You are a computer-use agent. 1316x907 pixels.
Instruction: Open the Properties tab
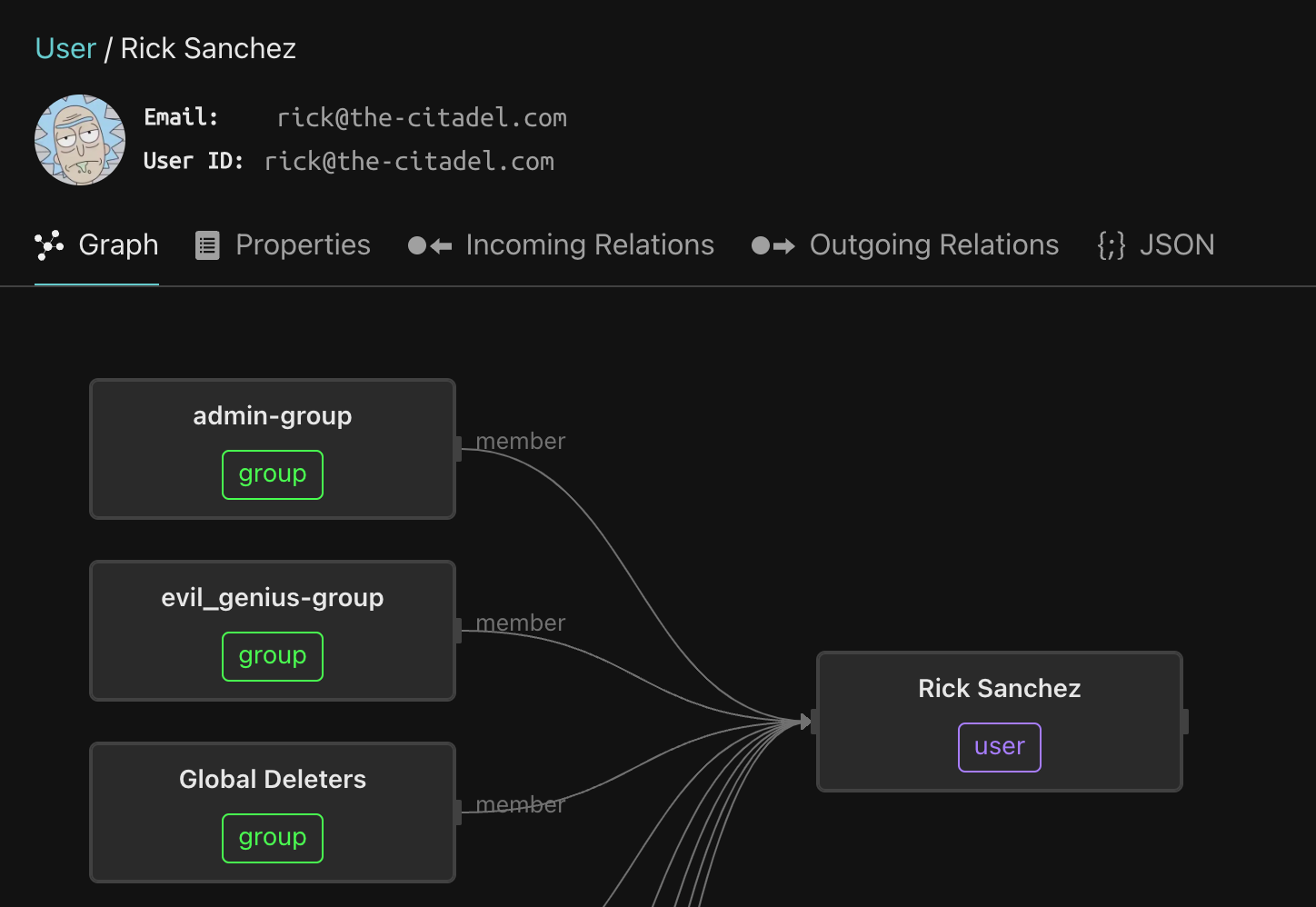(283, 245)
